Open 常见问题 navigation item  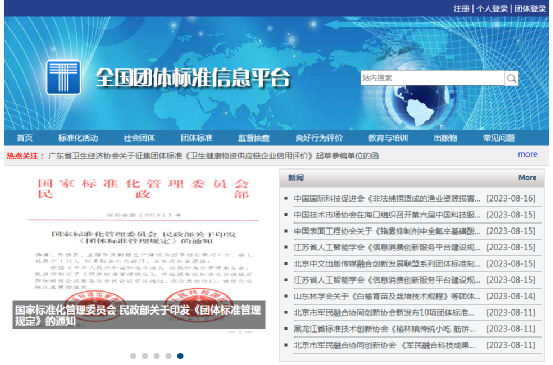tap(499, 138)
